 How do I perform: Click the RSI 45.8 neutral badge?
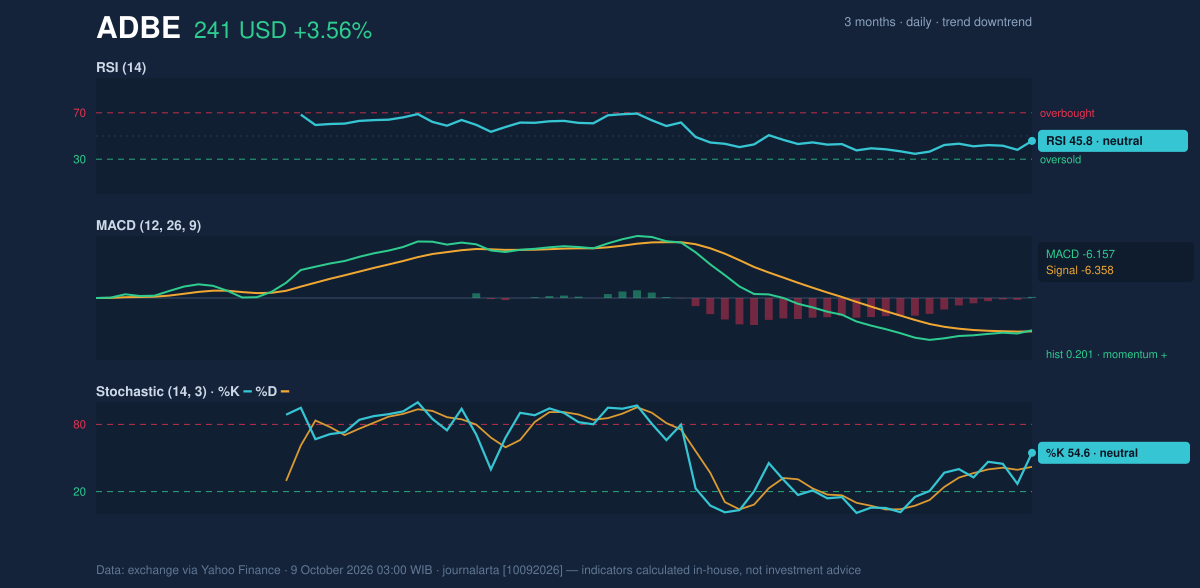click(x=1113, y=141)
